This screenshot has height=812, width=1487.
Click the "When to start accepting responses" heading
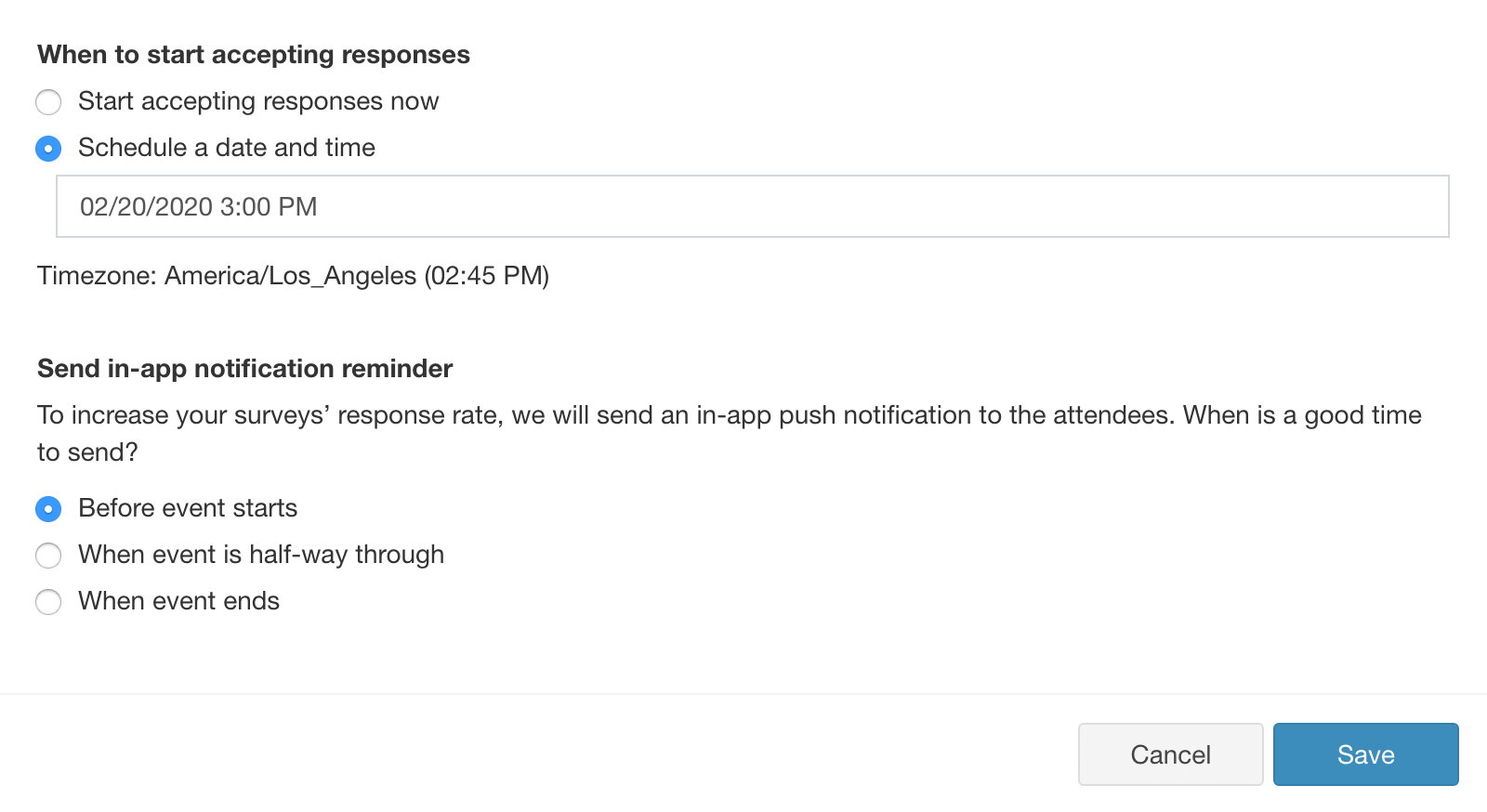(x=254, y=55)
